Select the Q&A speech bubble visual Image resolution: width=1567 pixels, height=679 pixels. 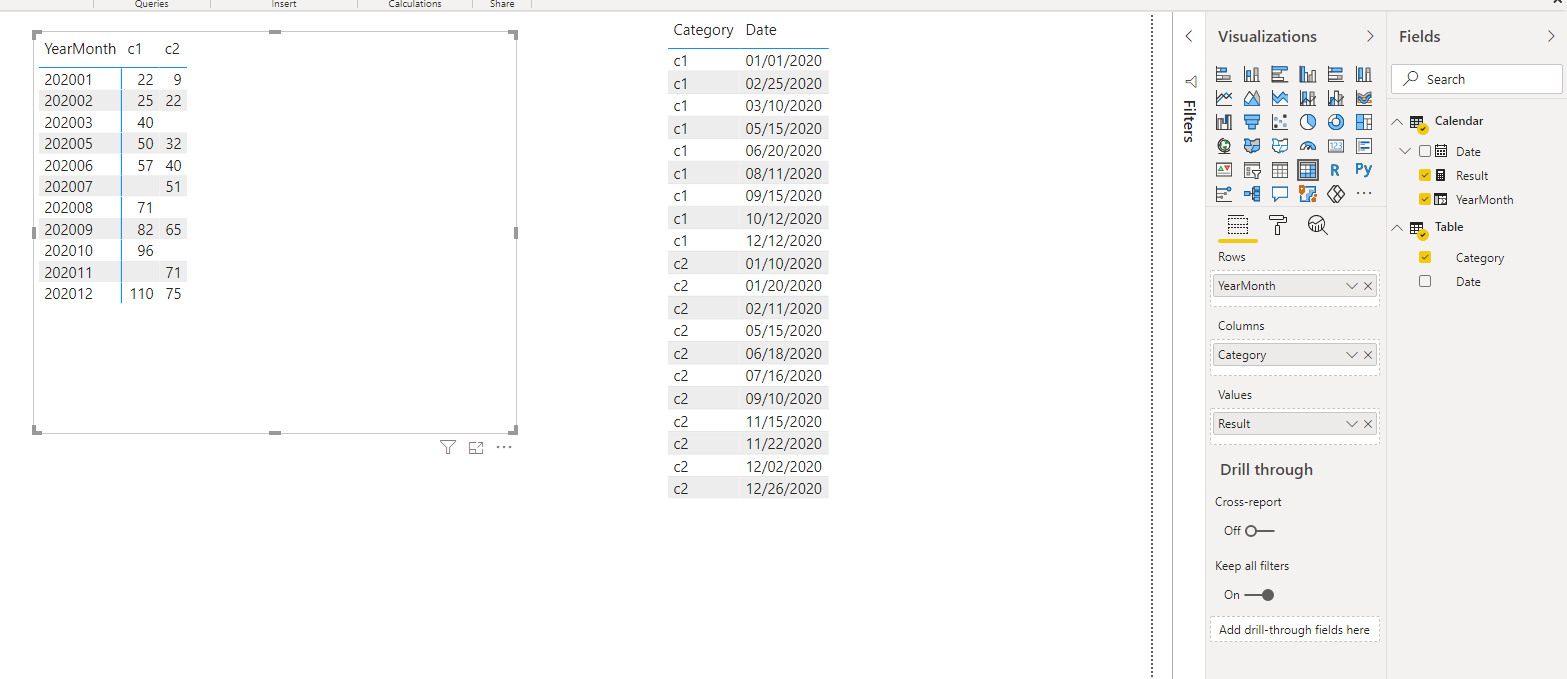(1280, 194)
